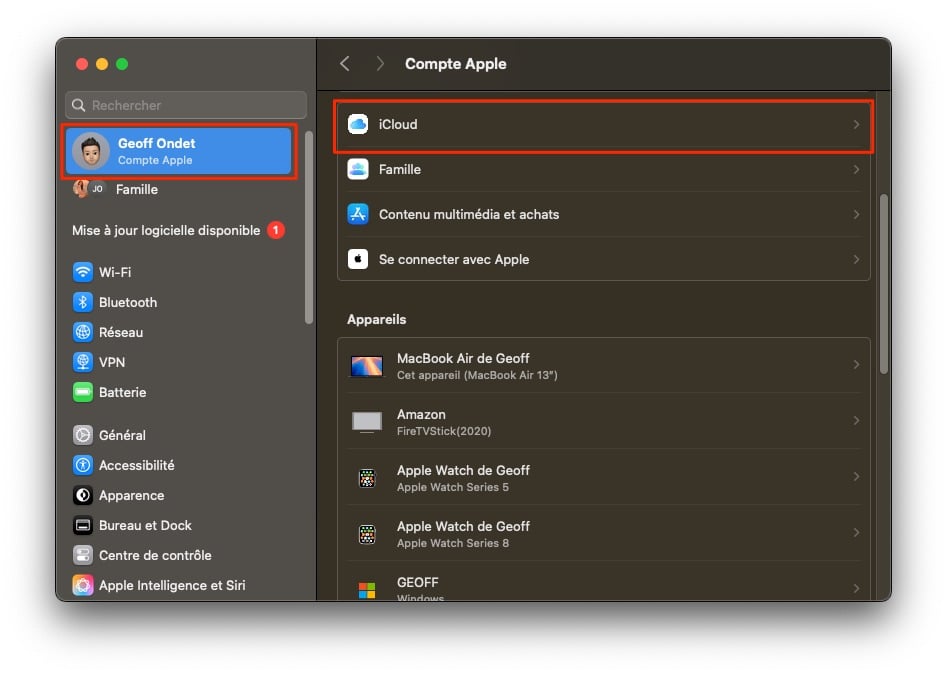Select the Général sidebar label

pyautogui.click(x=122, y=435)
